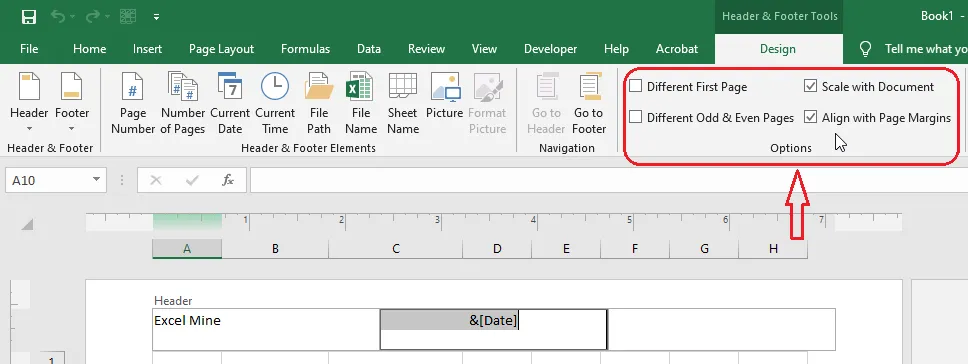
Task: Click the grid table icon in the quick access toolbar
Action: tap(127, 17)
